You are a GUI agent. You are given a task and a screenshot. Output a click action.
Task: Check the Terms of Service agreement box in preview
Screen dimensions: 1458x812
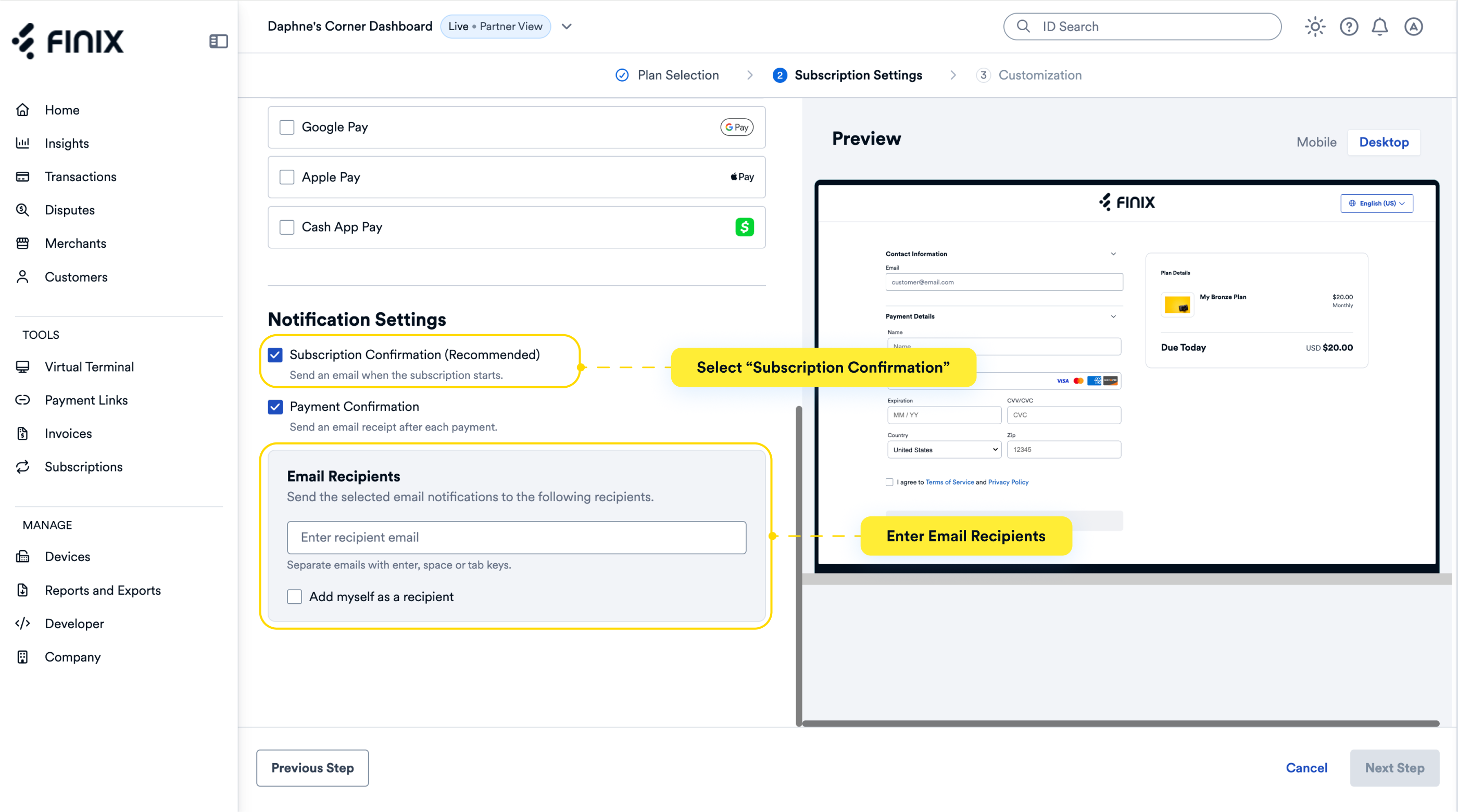tap(889, 482)
